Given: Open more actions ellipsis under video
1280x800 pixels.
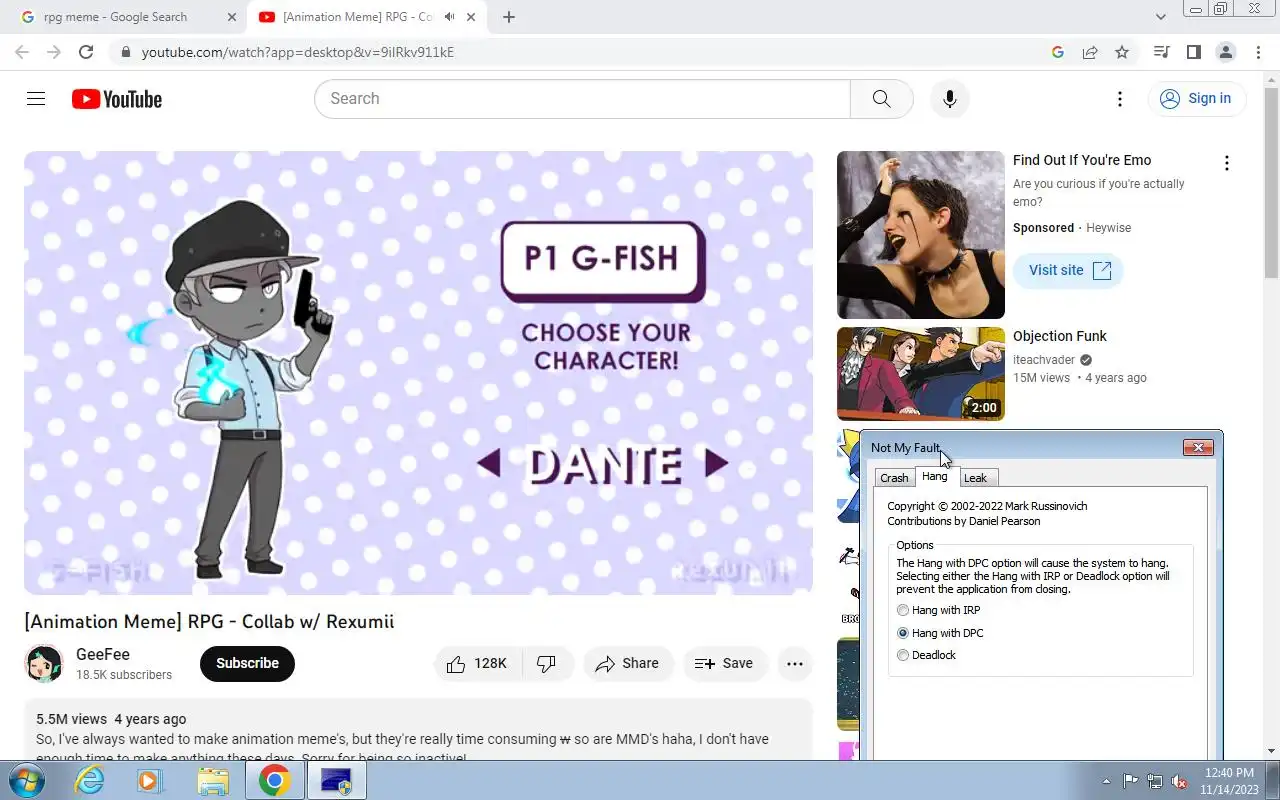Looking at the screenshot, I should [x=795, y=663].
